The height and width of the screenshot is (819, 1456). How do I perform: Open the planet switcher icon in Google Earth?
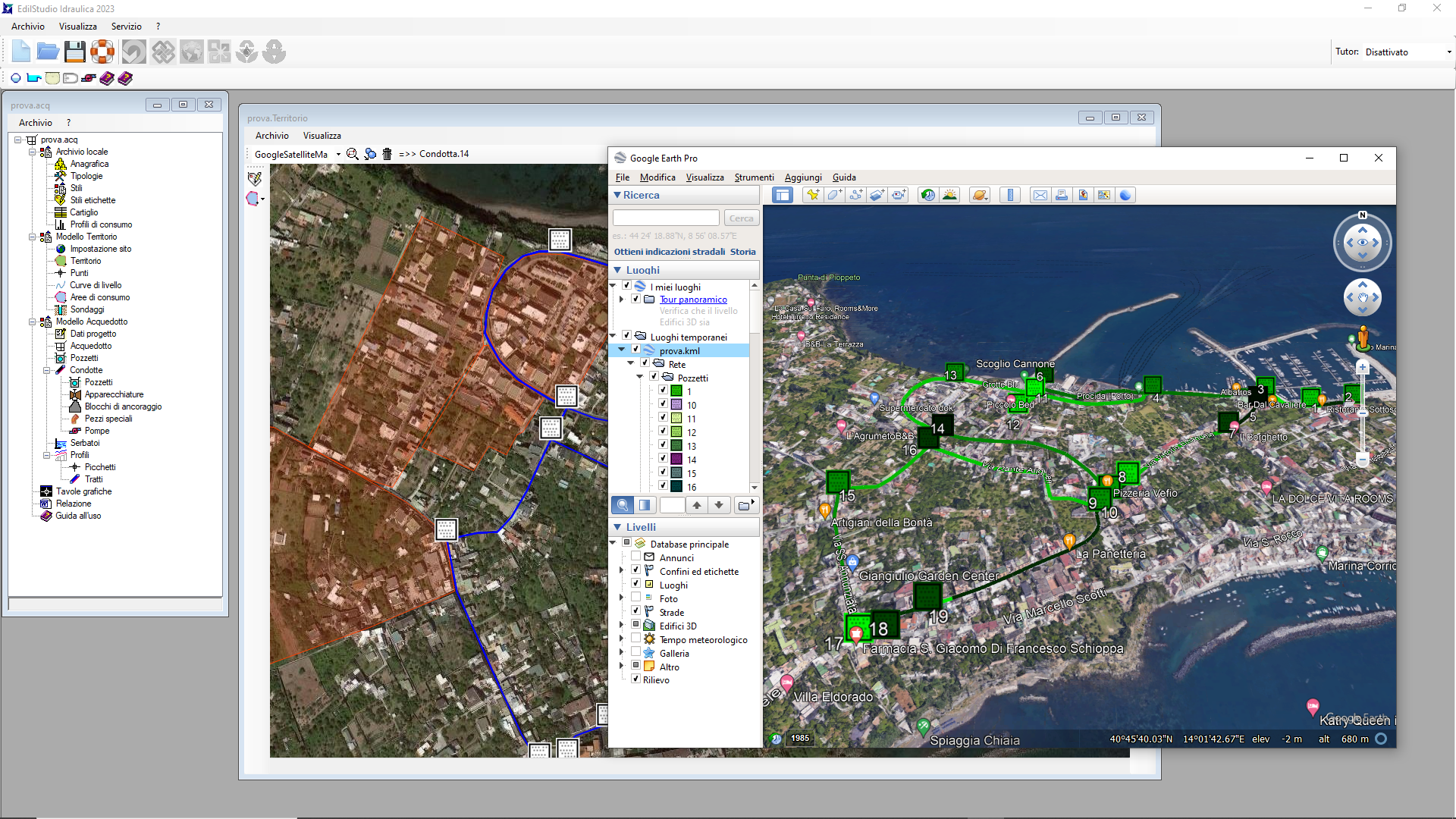(980, 195)
